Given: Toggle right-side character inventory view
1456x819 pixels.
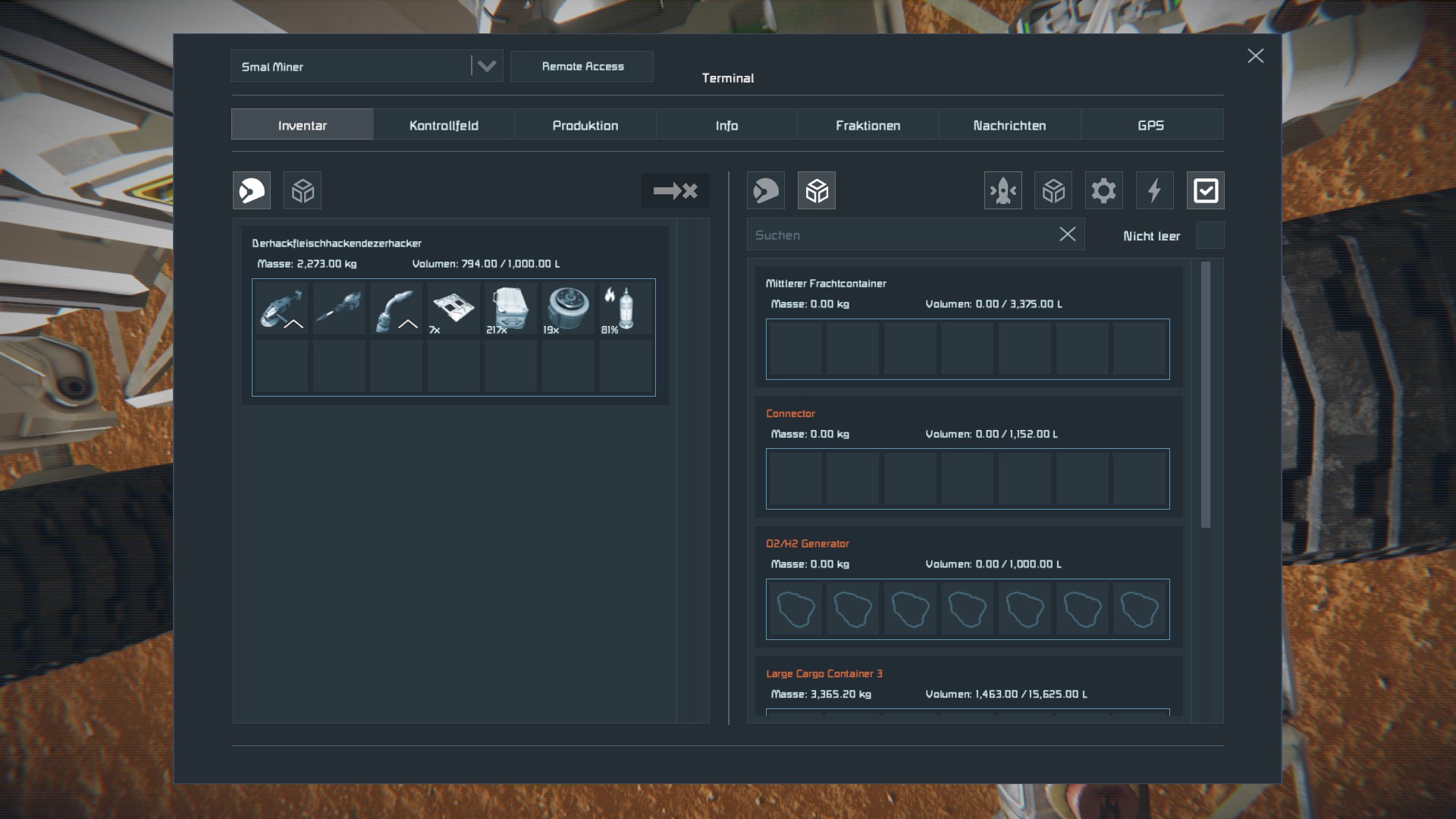Looking at the screenshot, I should pyautogui.click(x=766, y=190).
